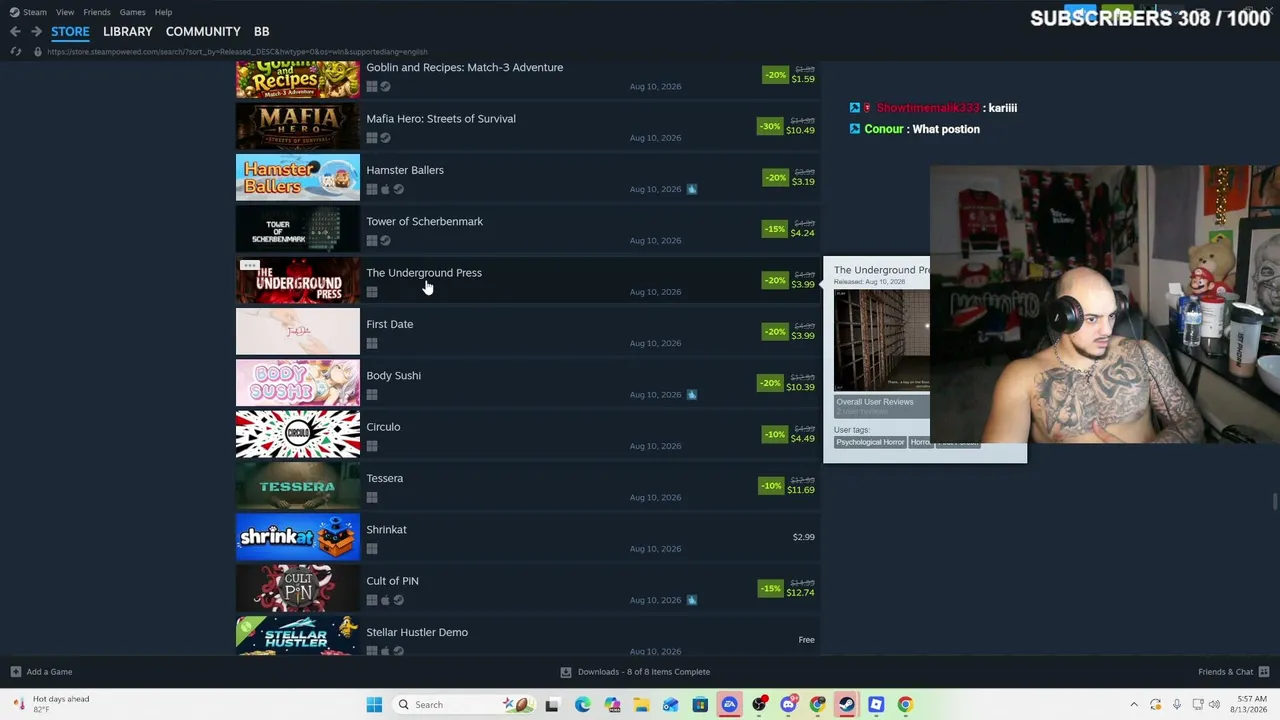
Task: Click The Underground Press thumbnail
Action: point(297,281)
